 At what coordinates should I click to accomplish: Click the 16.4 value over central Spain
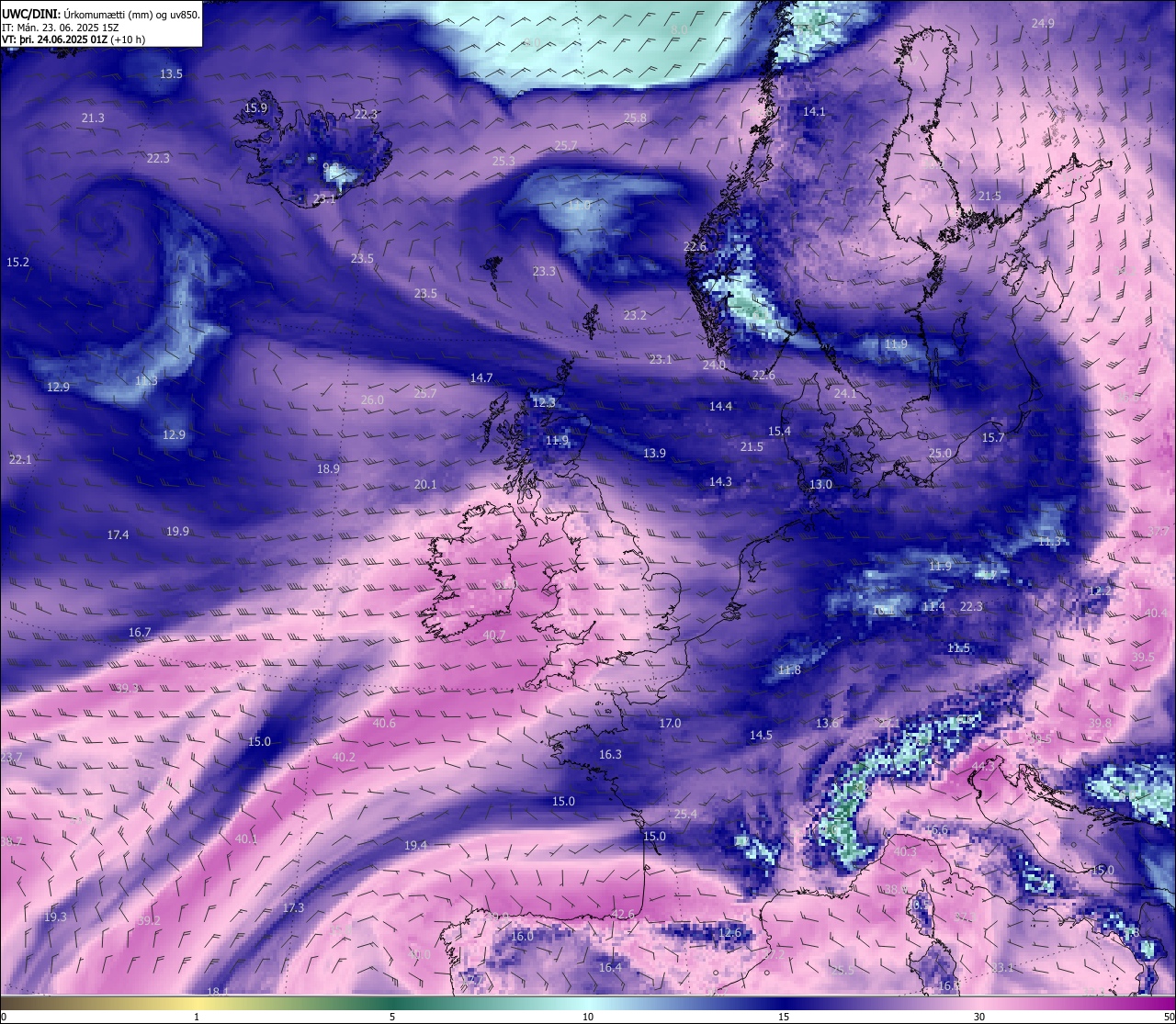coord(610,968)
